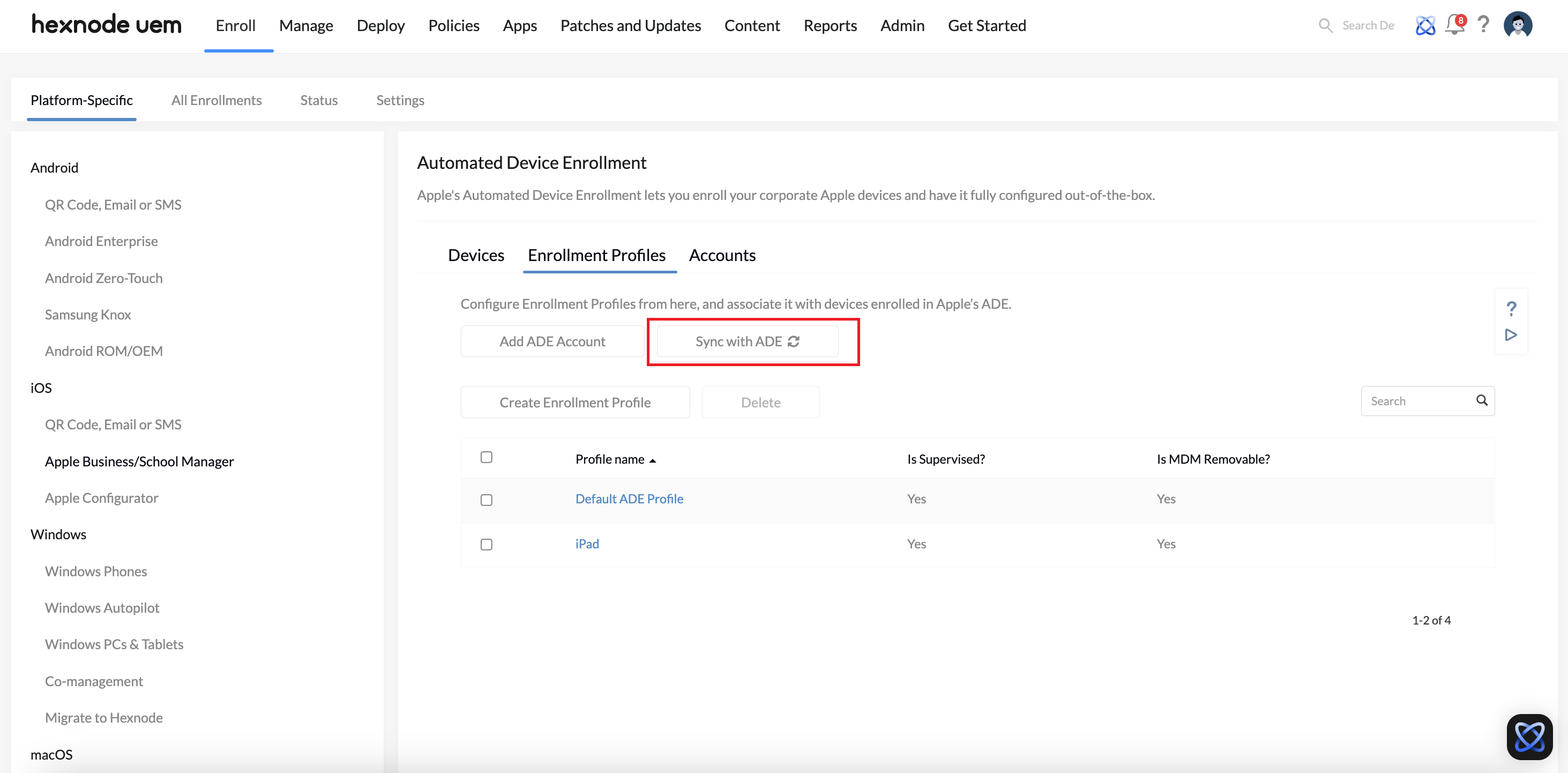This screenshot has width=1568, height=773.
Task: Open the Hexnode genie icon in header
Action: (1425, 26)
